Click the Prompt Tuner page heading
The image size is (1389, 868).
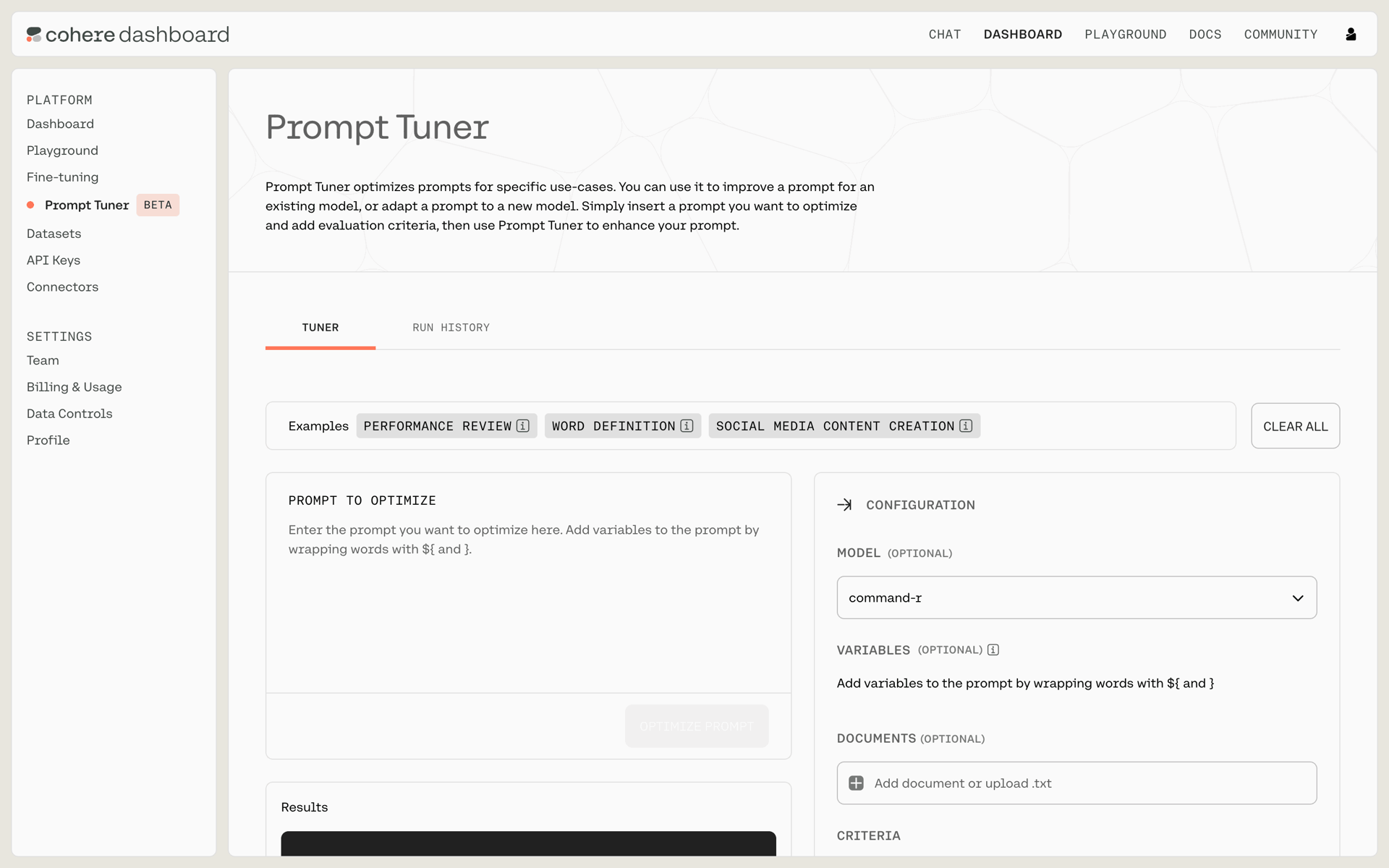[x=377, y=127]
